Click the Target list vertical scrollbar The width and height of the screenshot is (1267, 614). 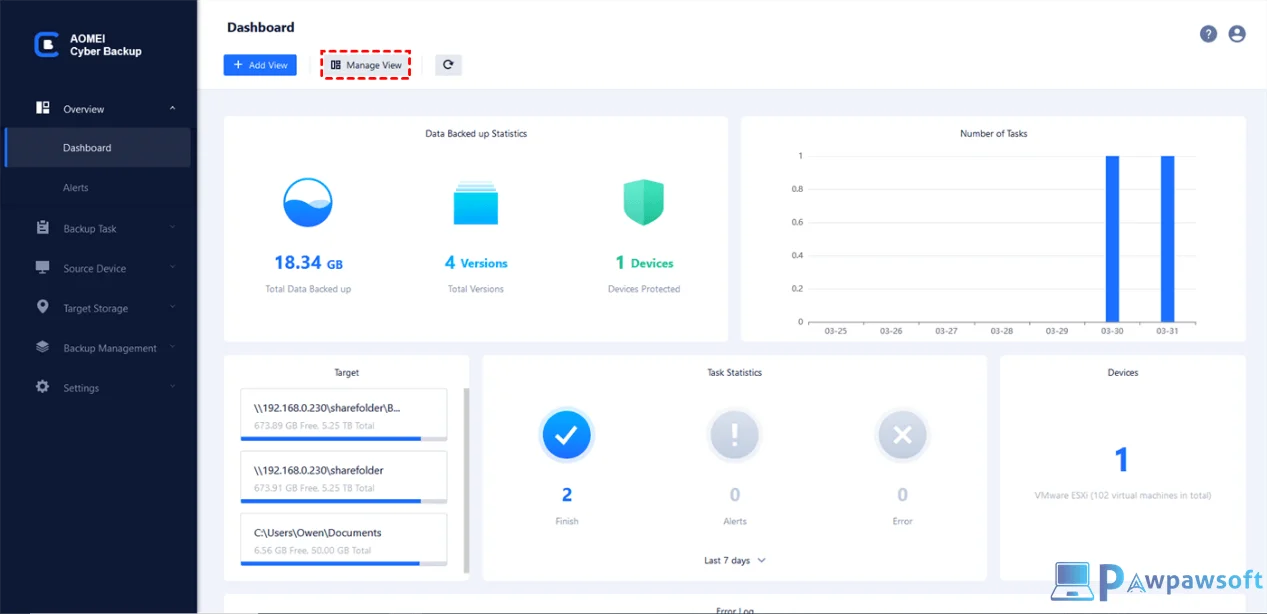pyautogui.click(x=466, y=480)
